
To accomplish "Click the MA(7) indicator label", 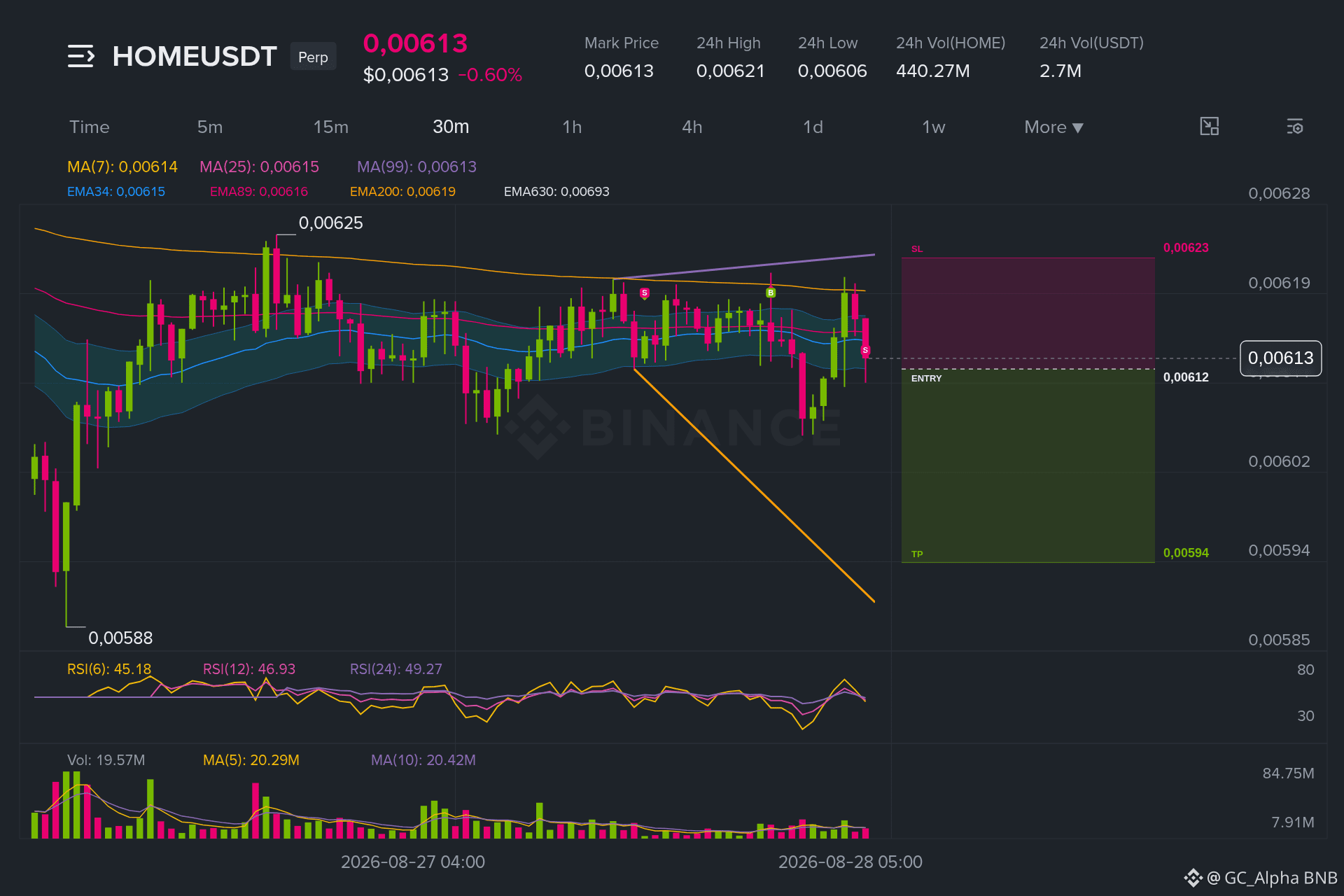I will (122, 167).
